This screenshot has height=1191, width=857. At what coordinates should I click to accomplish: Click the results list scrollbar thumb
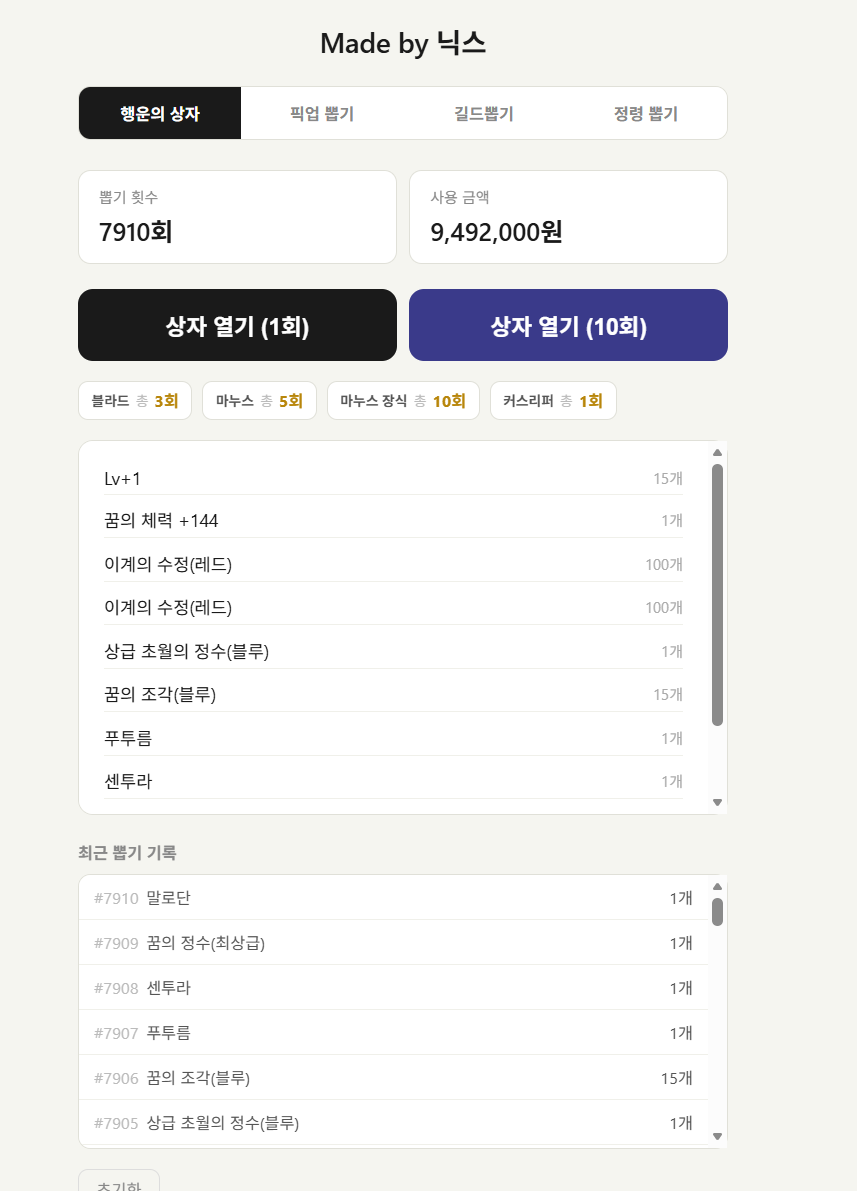pos(717,594)
